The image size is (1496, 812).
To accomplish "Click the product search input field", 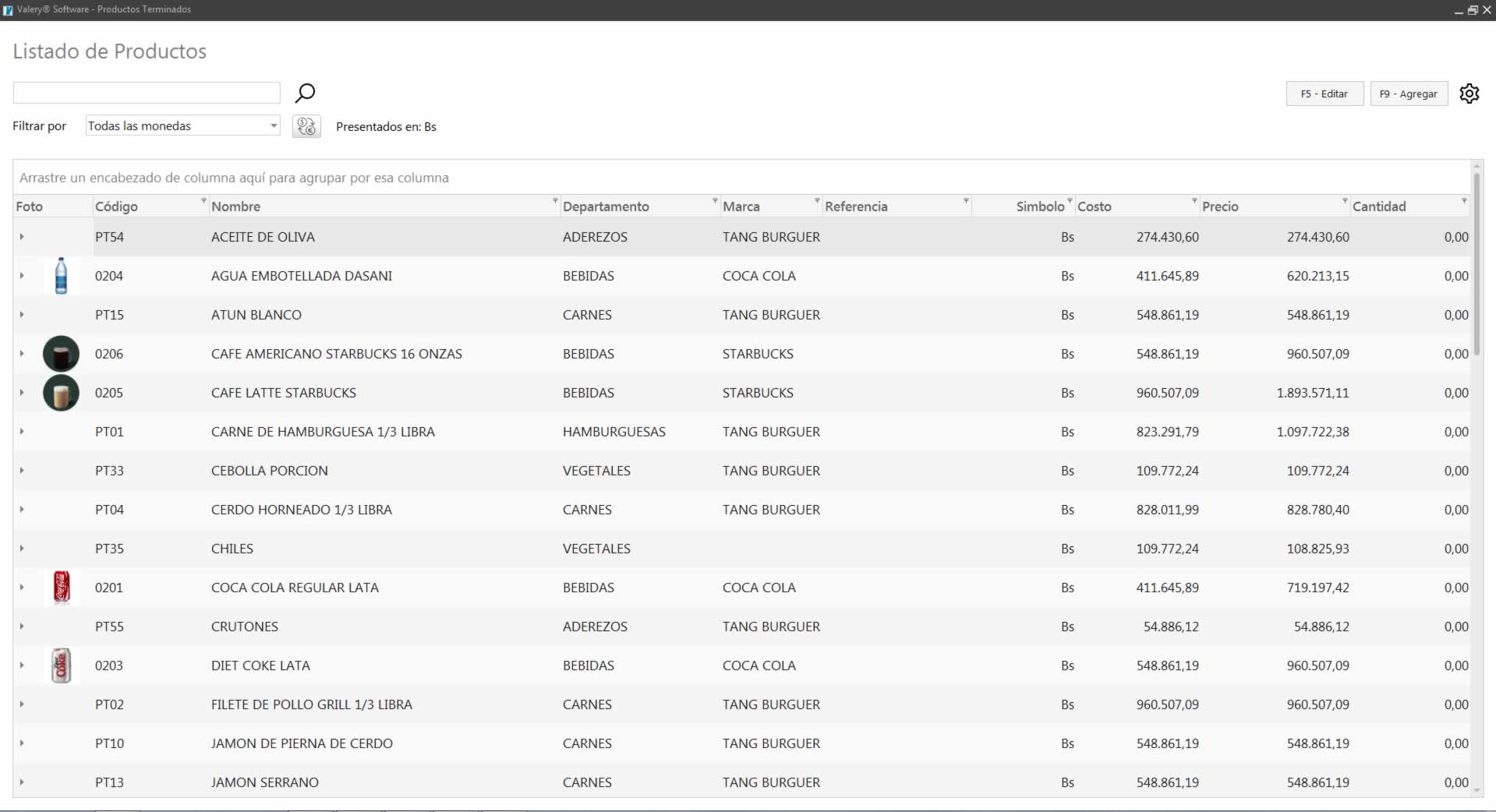I will [147, 93].
